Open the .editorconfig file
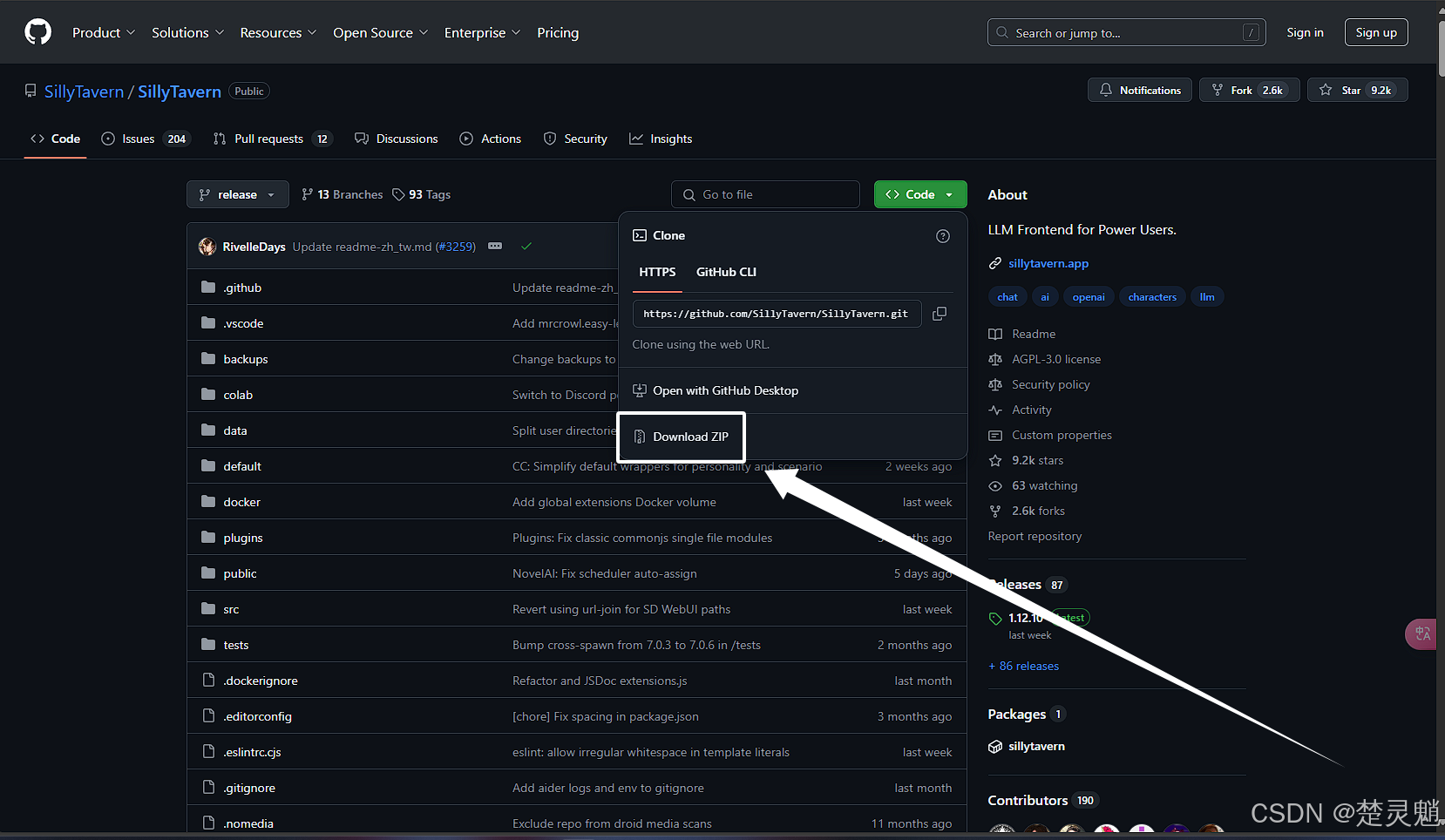The height and width of the screenshot is (840, 1445). [257, 716]
